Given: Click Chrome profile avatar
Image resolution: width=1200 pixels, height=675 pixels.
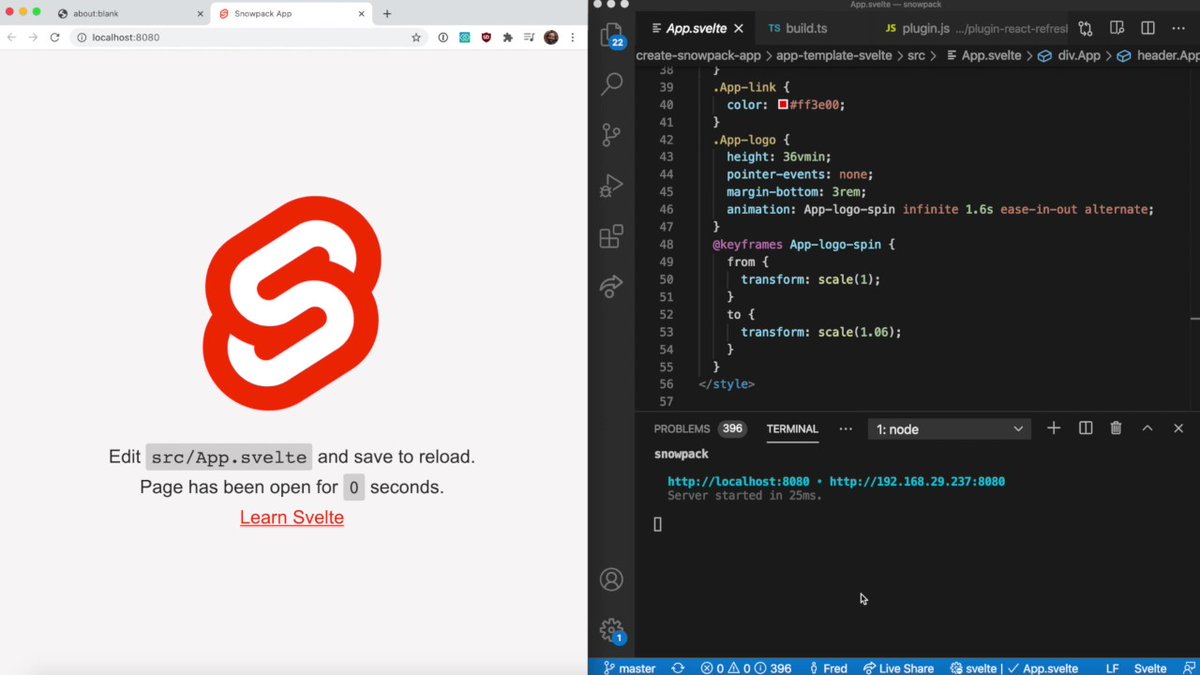Looking at the screenshot, I should (551, 37).
